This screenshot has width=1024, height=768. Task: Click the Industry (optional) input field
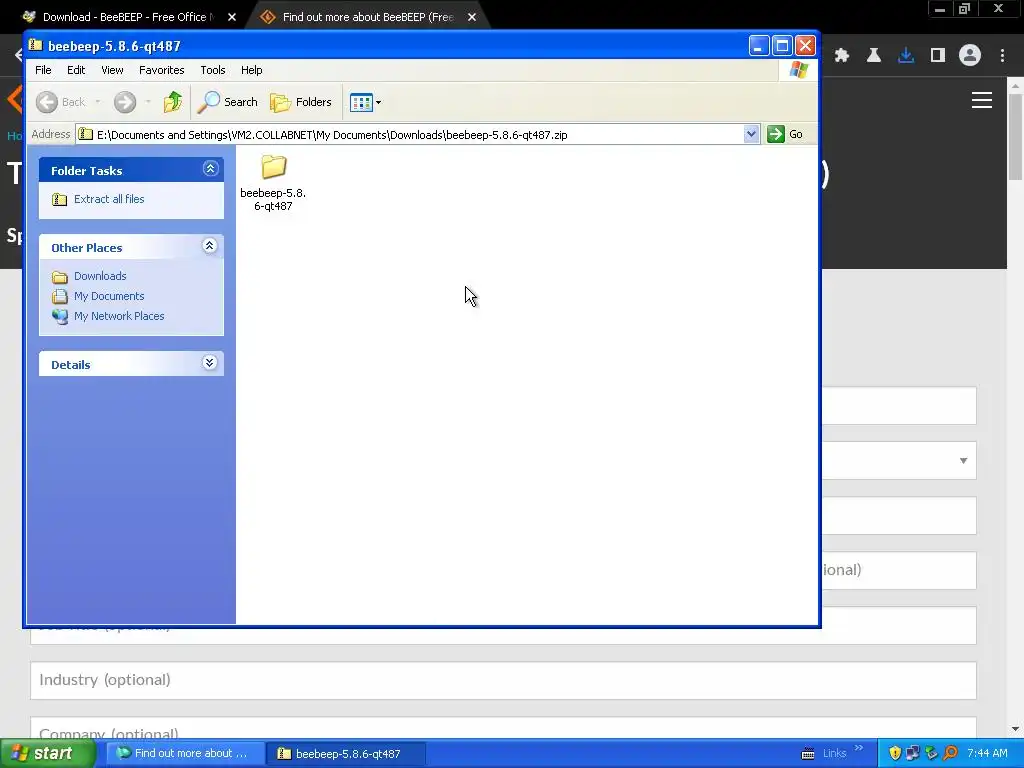[x=503, y=680]
